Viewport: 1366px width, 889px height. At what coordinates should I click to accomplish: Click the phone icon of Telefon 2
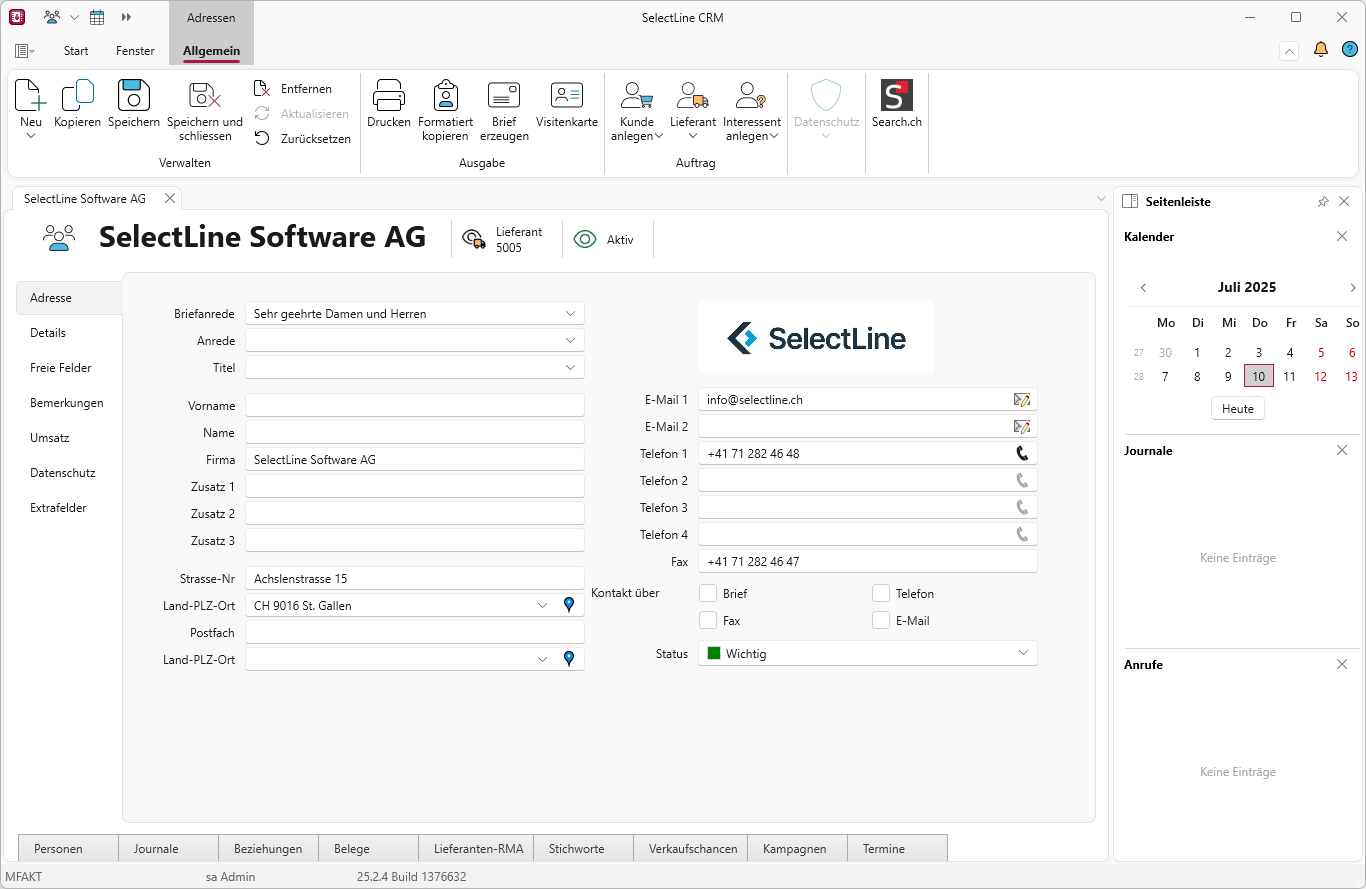pos(1022,480)
